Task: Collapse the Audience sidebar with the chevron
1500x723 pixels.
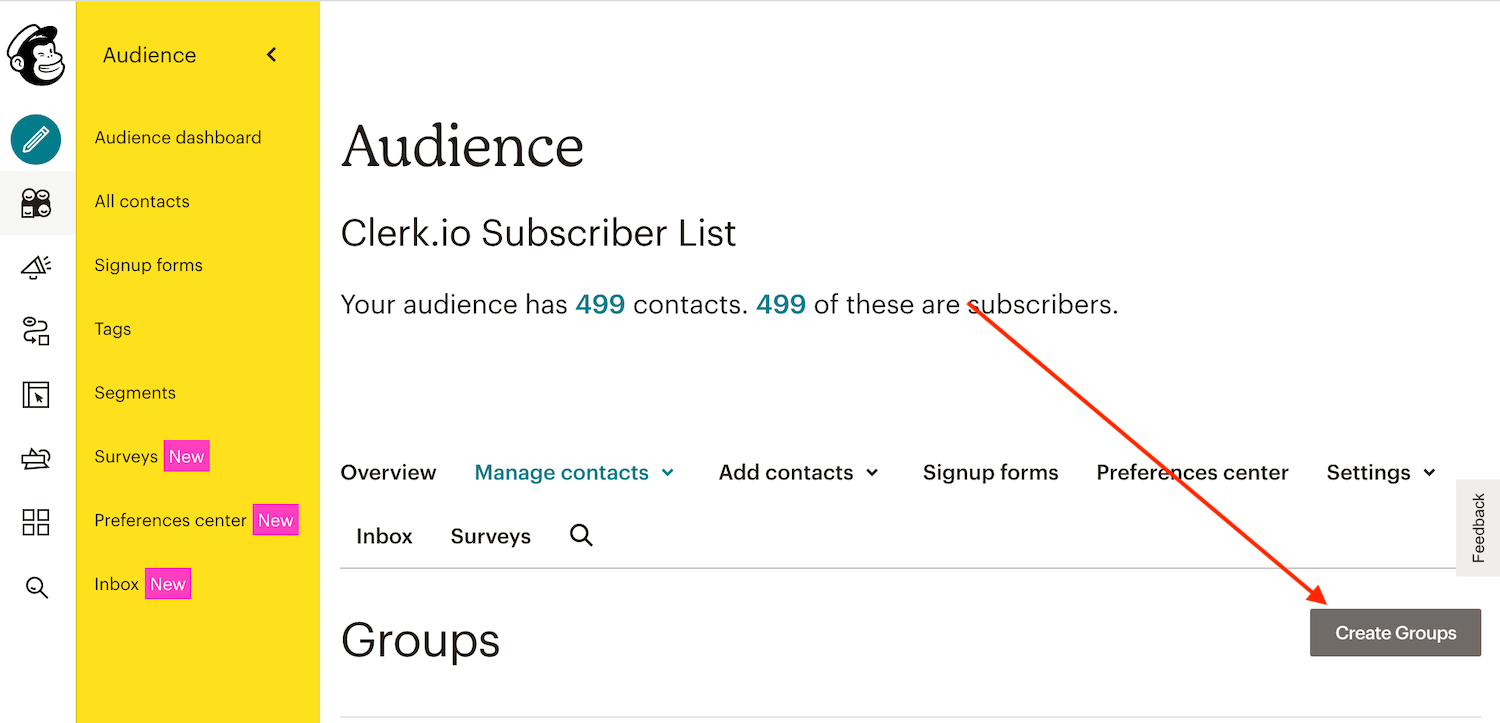Action: click(x=271, y=55)
